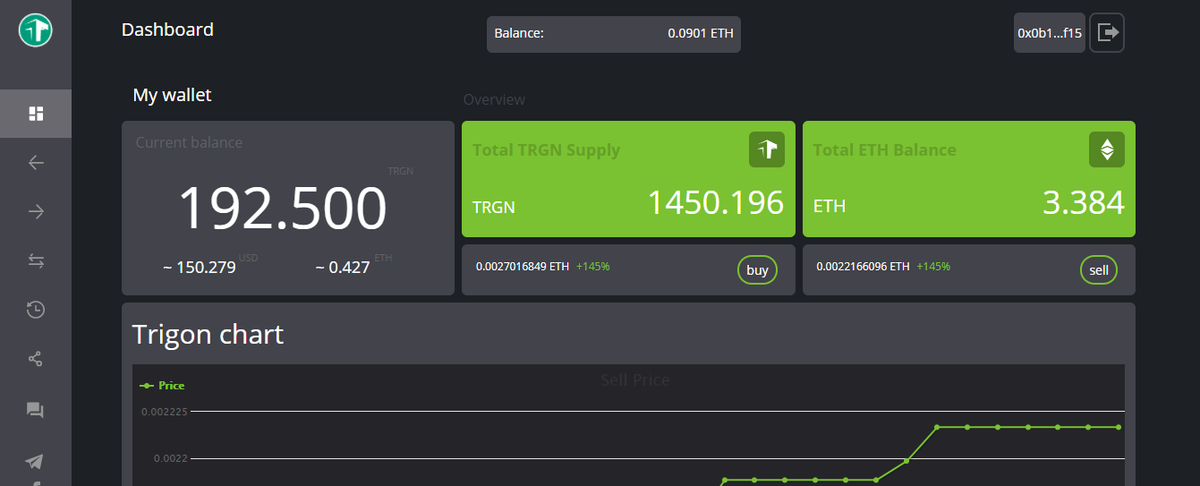Click the Balance 0.0901 ETH box
Image resolution: width=1200 pixels, height=486 pixels.
pyautogui.click(x=614, y=33)
